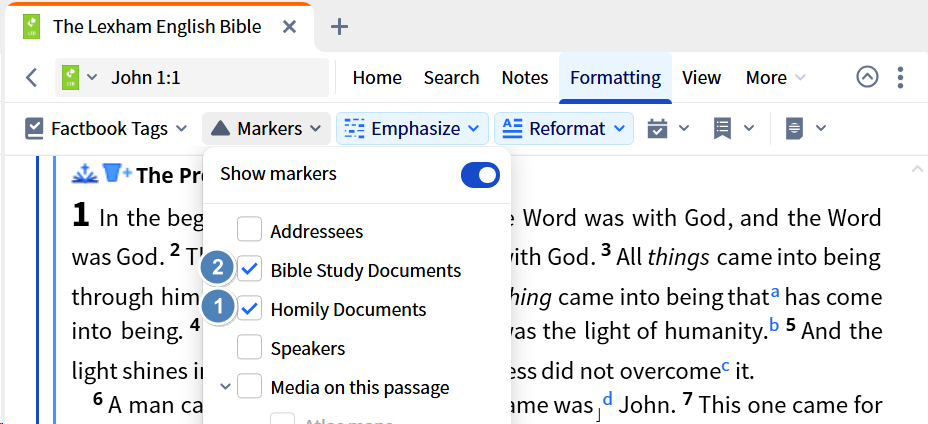Switch to the Search tab
Image resolution: width=928 pixels, height=424 pixels.
coord(451,78)
